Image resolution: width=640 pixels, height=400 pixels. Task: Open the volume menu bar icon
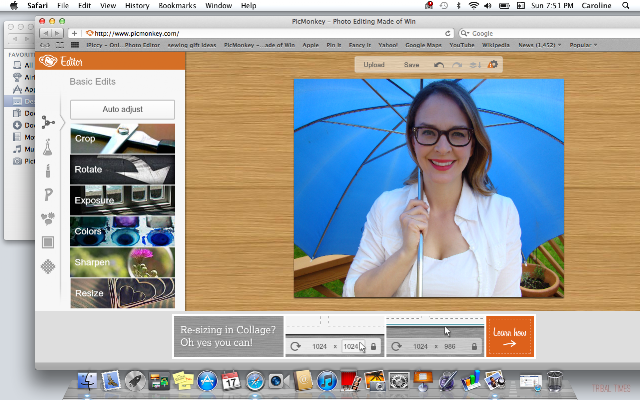click(x=488, y=5)
